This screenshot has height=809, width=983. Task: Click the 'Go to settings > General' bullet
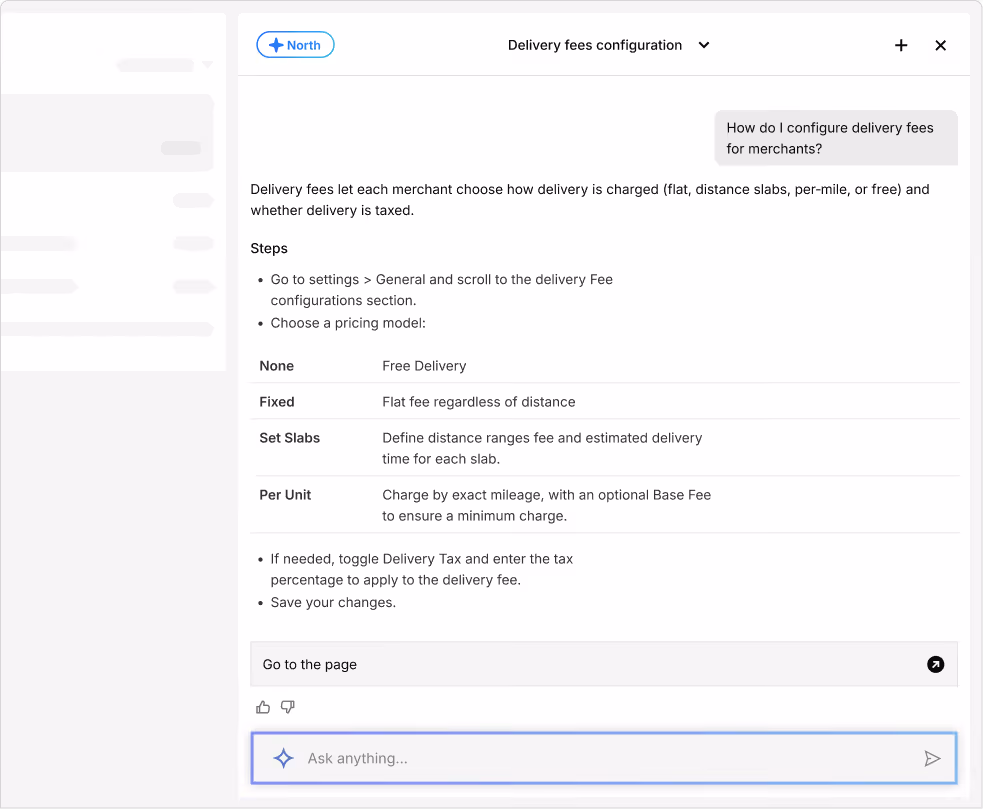tap(442, 290)
